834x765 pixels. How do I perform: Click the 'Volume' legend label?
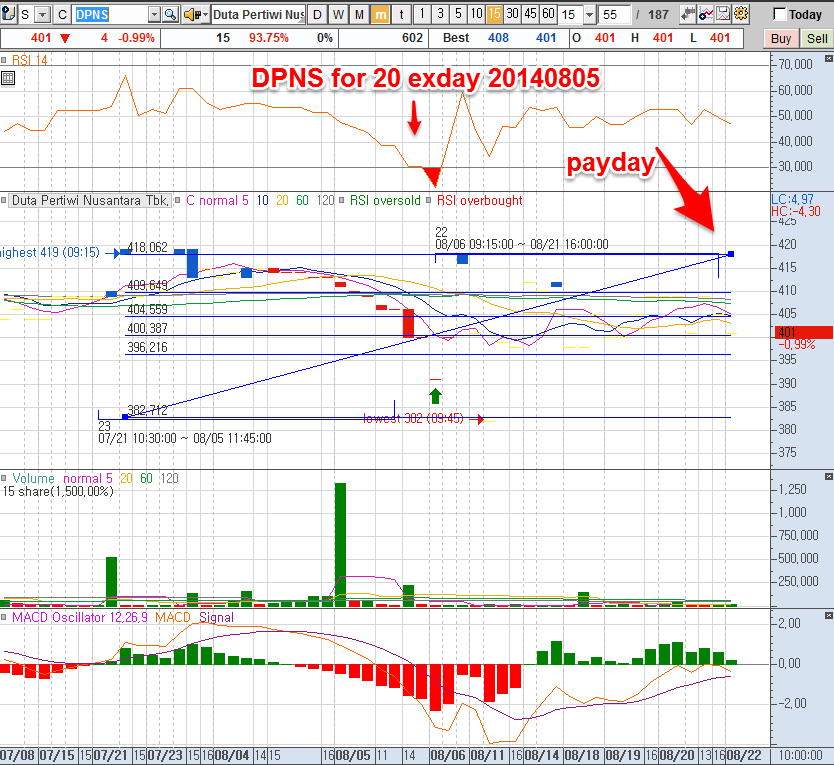33,478
